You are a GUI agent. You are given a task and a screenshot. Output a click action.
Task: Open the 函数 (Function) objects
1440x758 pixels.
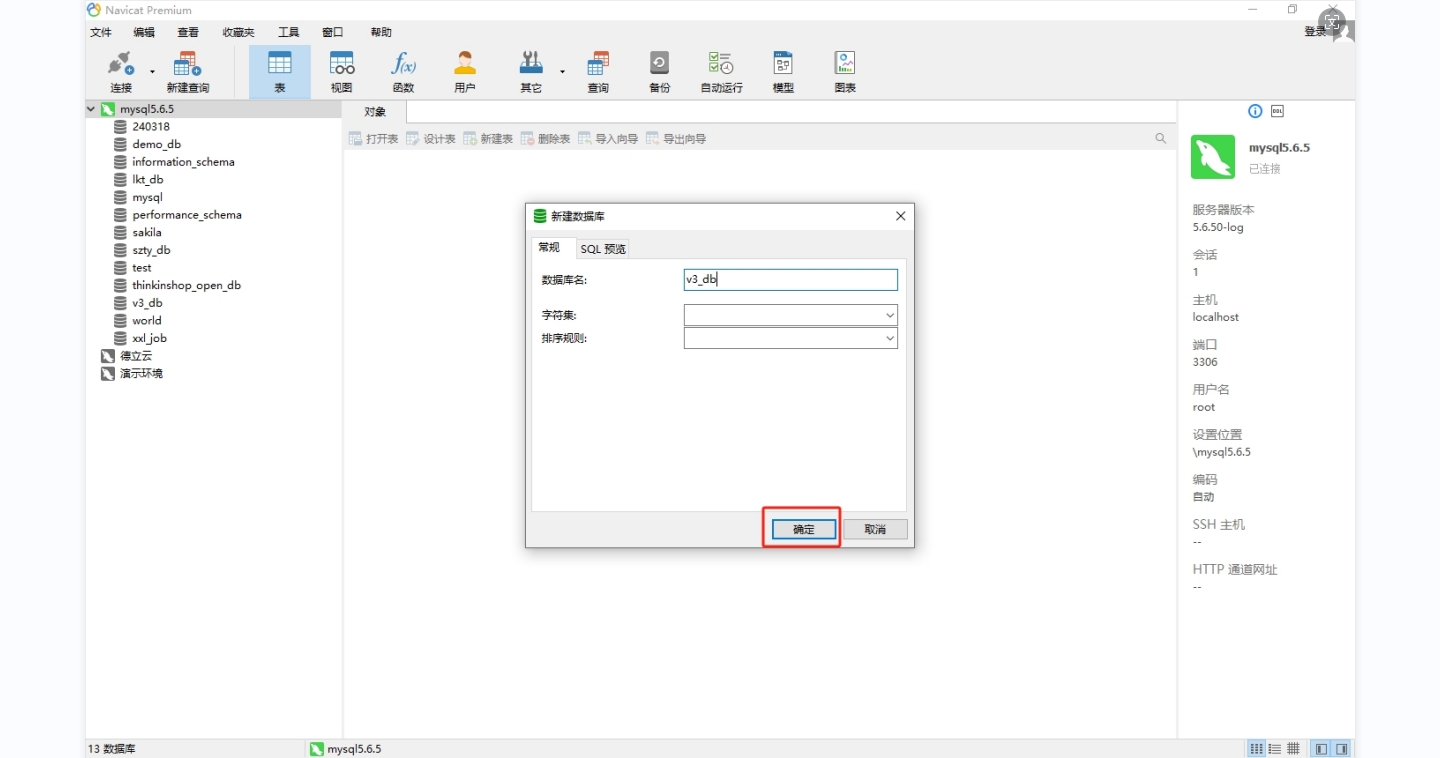coord(403,71)
